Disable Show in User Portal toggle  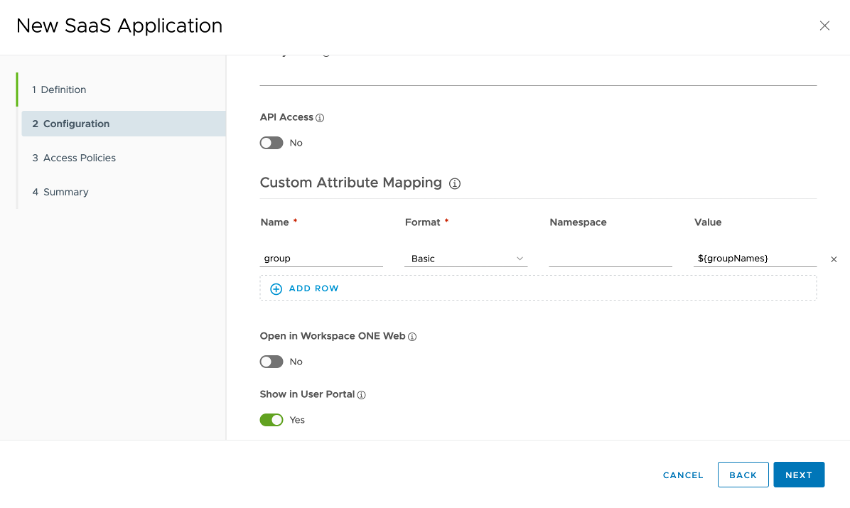coord(271,420)
